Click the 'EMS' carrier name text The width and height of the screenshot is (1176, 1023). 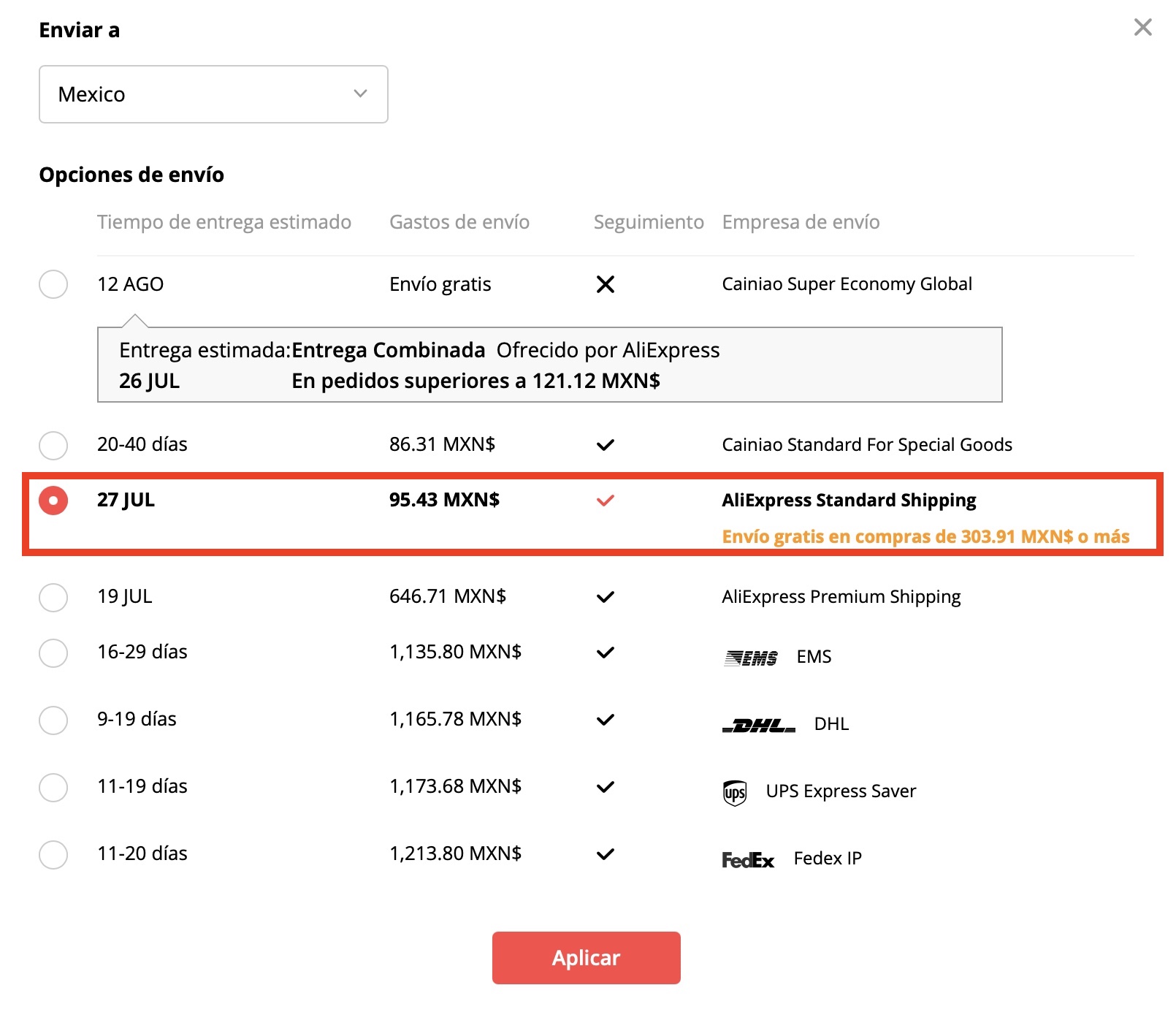[814, 657]
